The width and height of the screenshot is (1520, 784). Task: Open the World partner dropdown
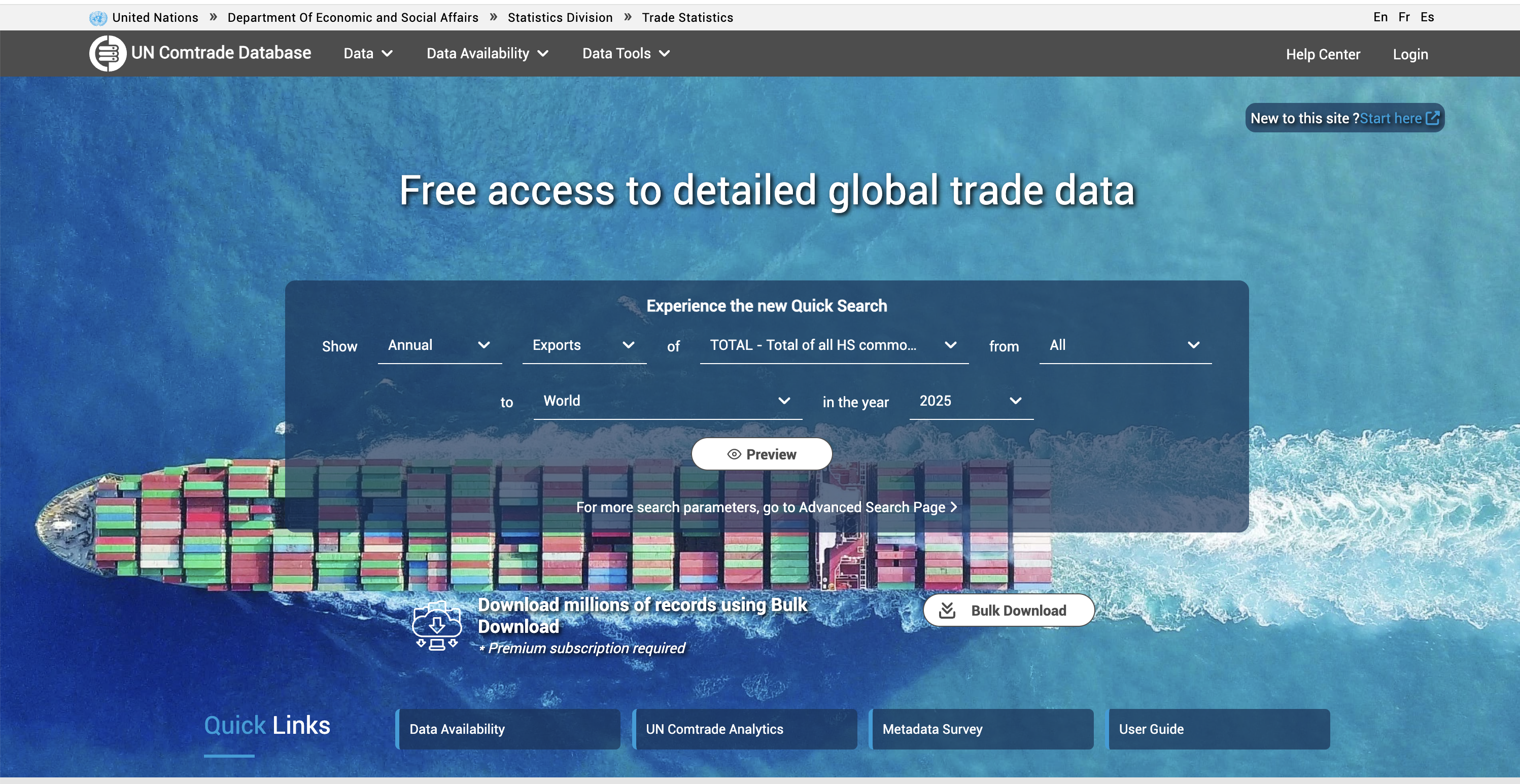(x=667, y=401)
